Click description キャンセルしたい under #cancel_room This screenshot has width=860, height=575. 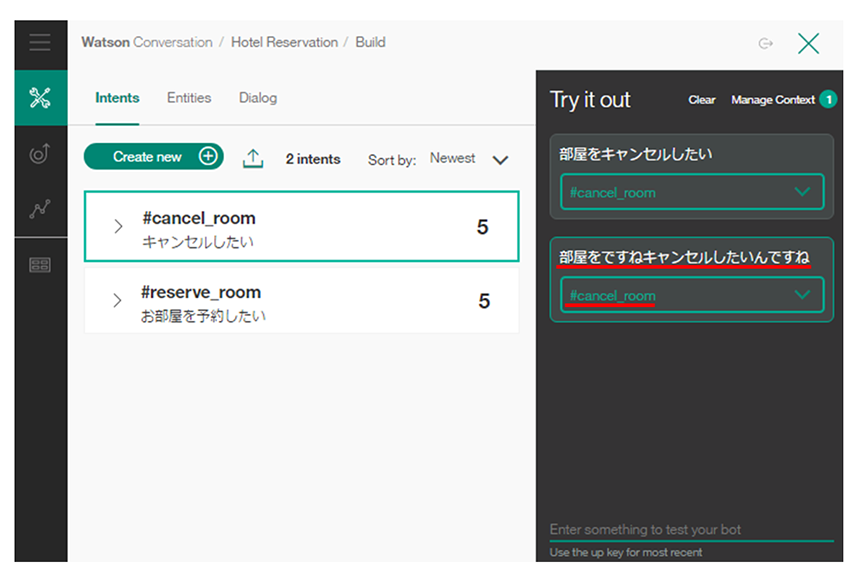pyautogui.click(x=198, y=242)
